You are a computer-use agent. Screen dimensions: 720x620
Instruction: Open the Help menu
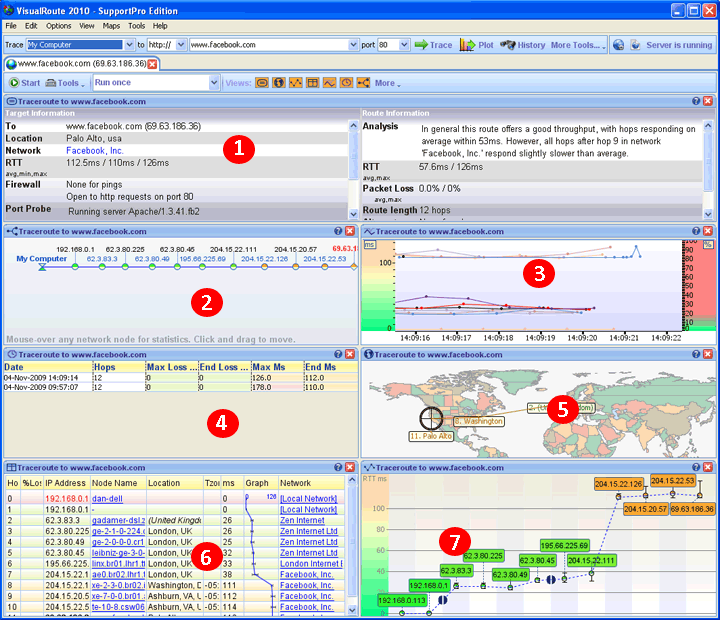pos(160,26)
